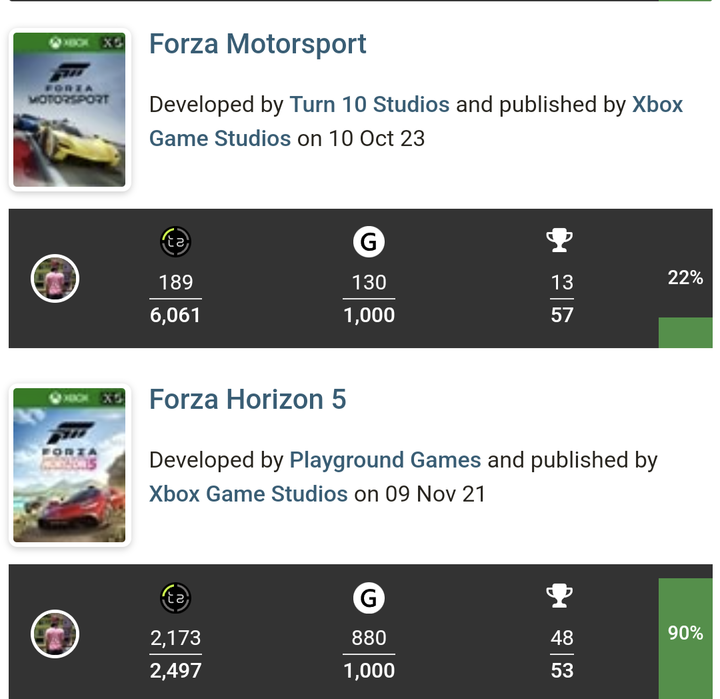The width and height of the screenshot is (720, 699).
Task: Click the 13 of 57 achievements count
Action: point(562,299)
